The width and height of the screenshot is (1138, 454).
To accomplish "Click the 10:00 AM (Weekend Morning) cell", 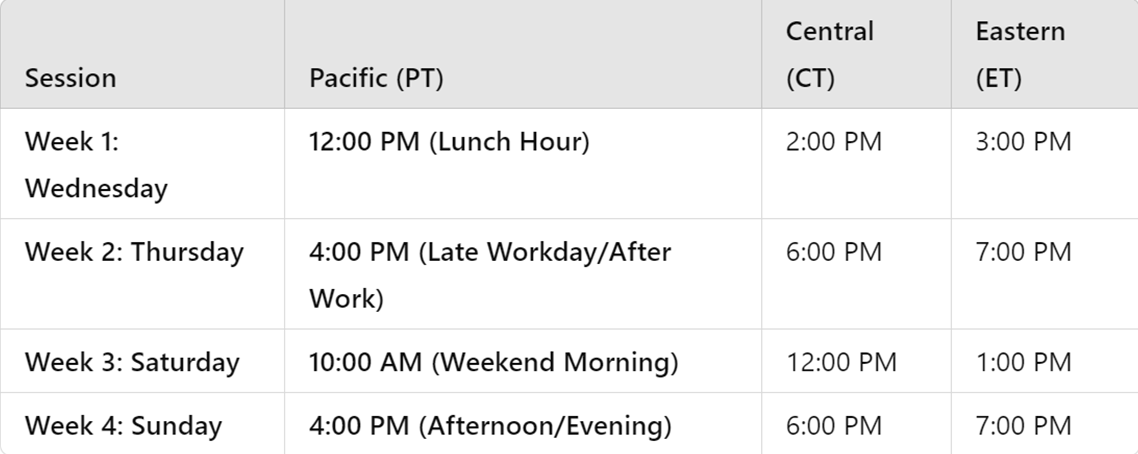I will [x=494, y=362].
